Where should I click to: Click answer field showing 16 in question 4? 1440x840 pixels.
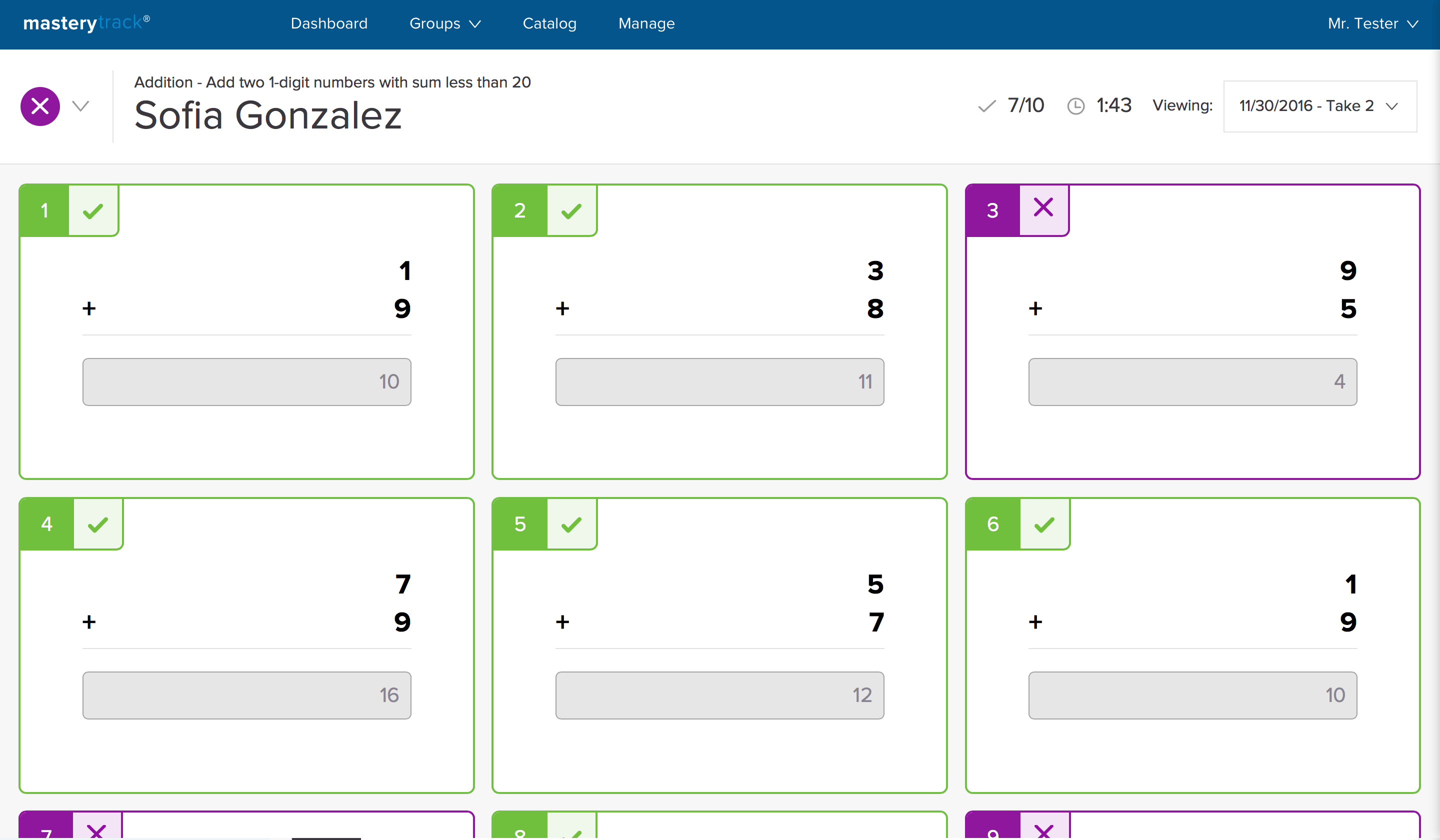point(246,695)
